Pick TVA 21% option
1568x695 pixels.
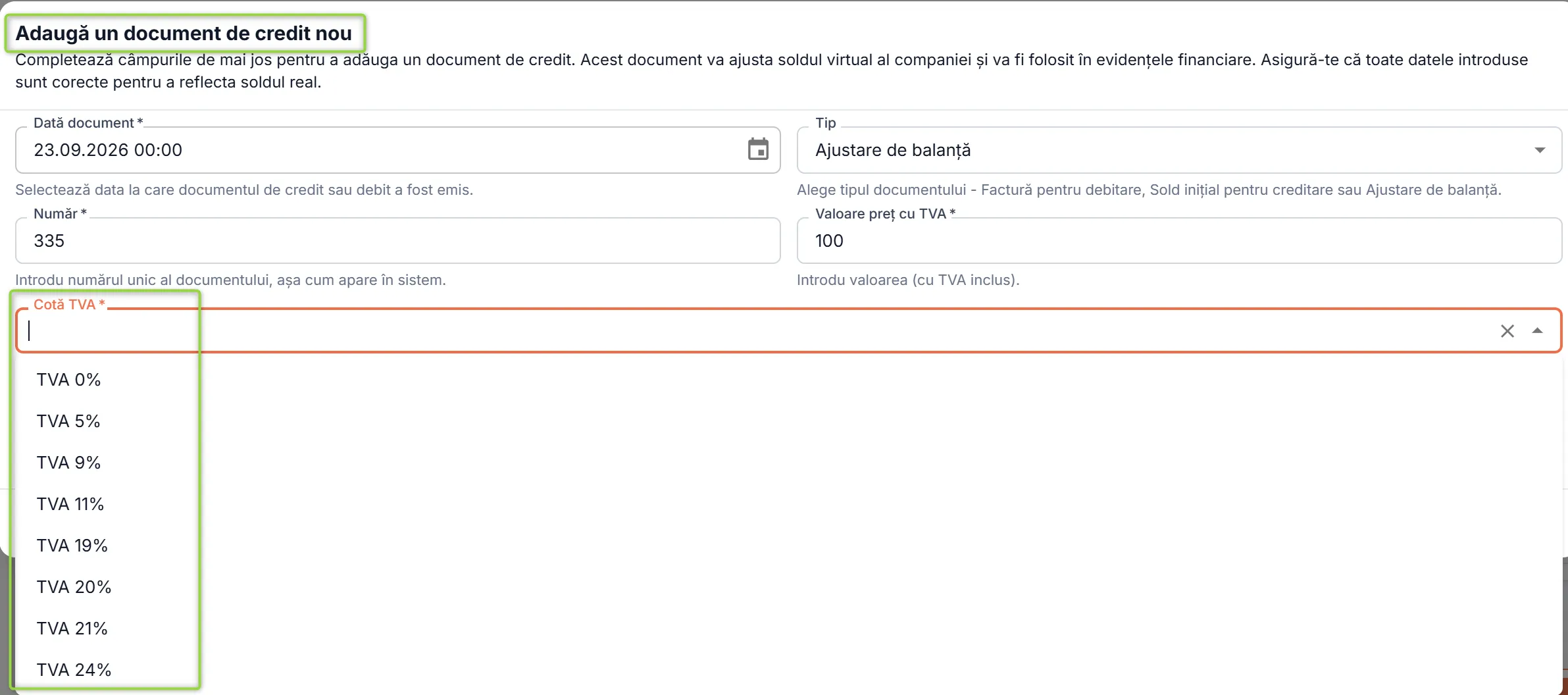[x=789, y=629]
